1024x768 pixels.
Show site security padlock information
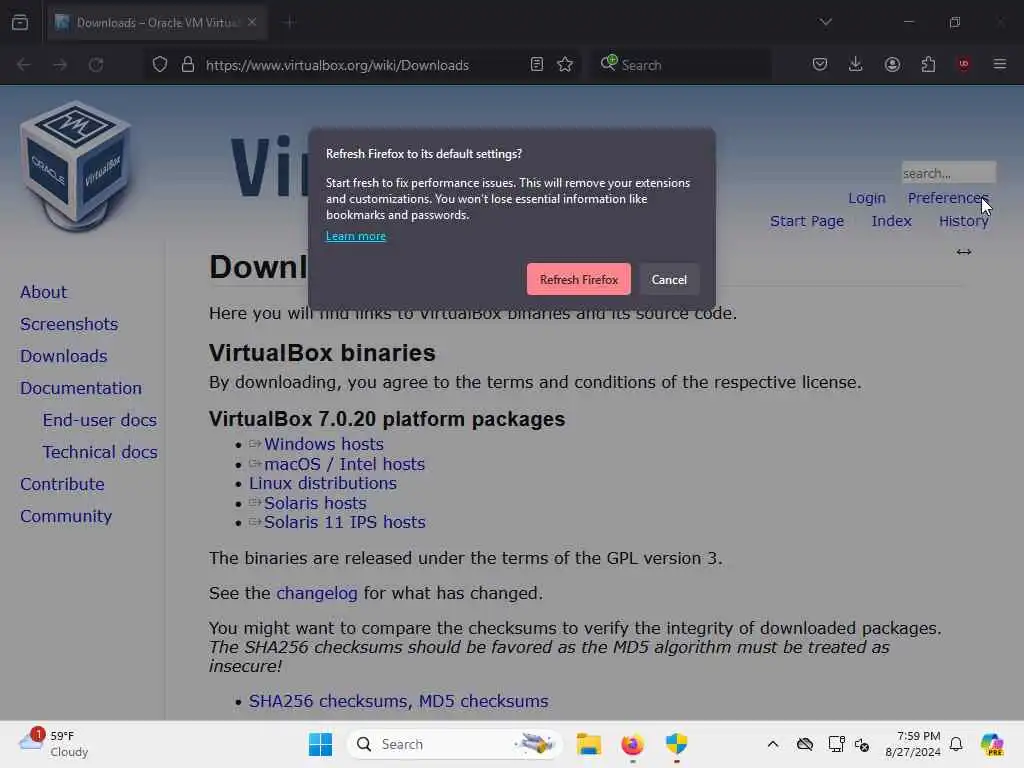[188, 65]
